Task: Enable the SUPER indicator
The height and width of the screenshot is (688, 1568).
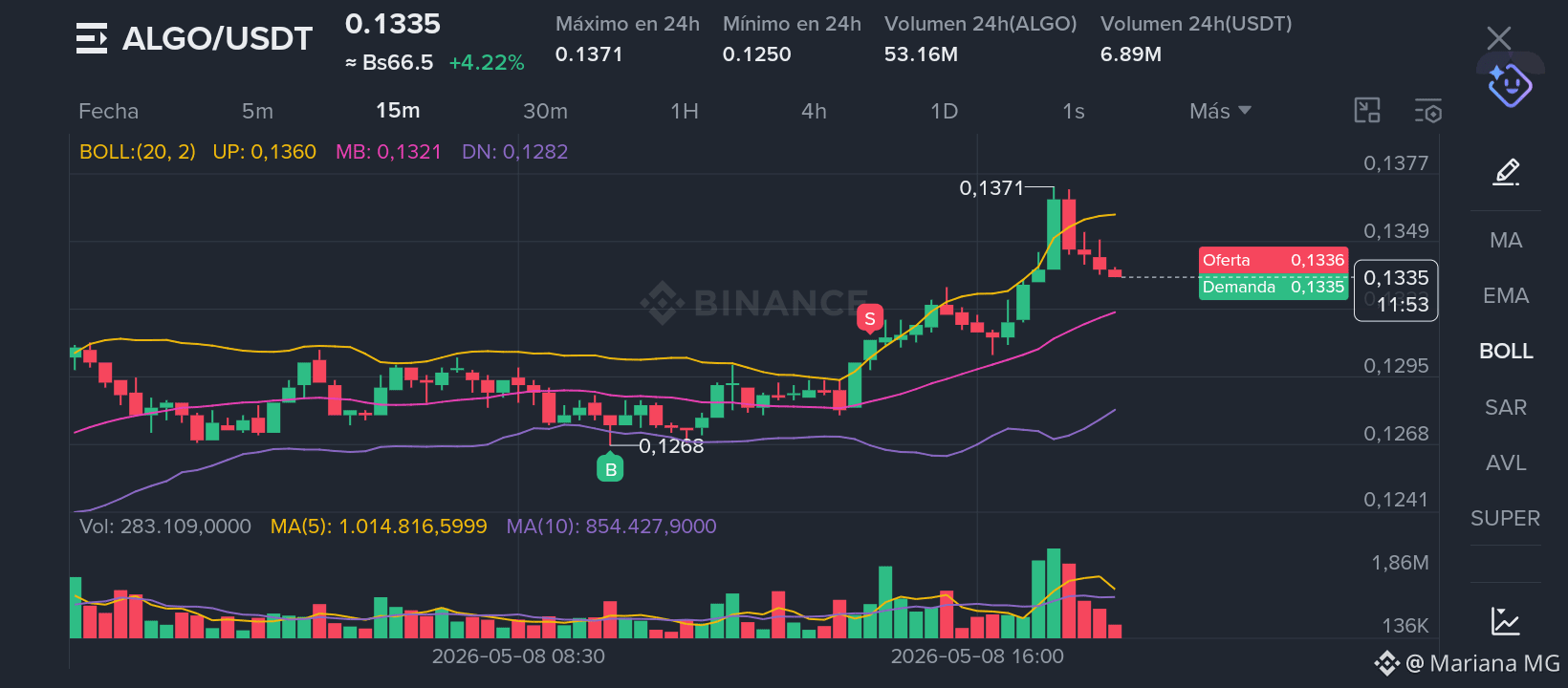Action: (1506, 518)
